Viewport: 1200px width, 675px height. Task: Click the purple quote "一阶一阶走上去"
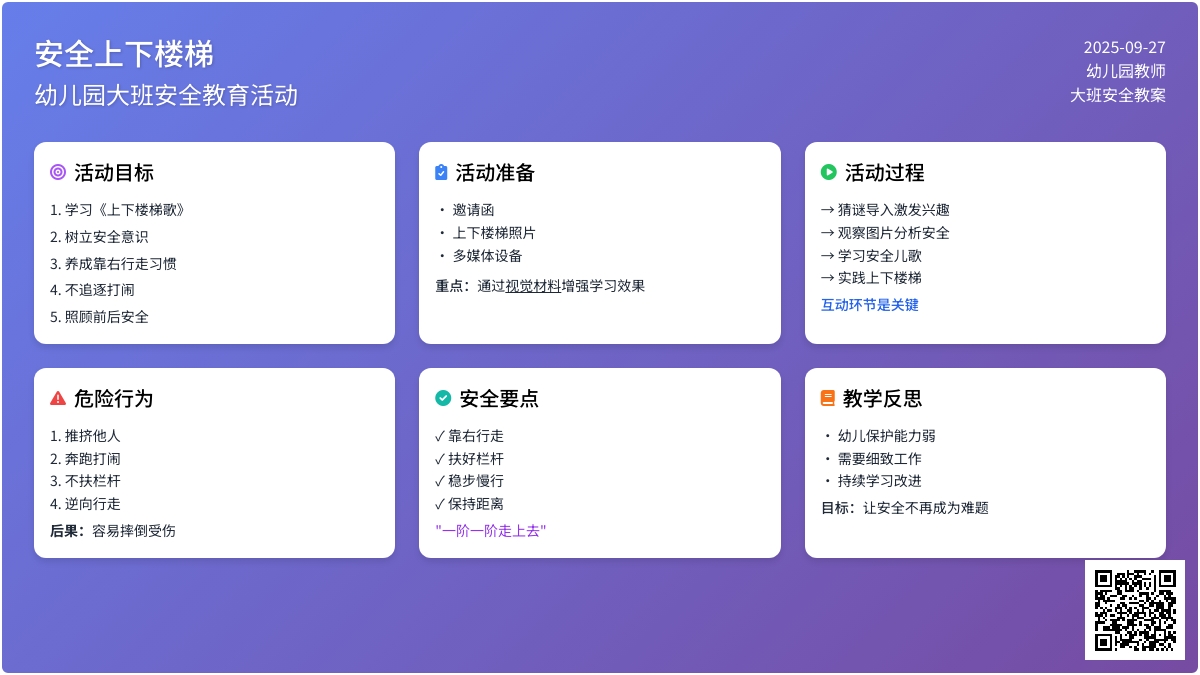pyautogui.click(x=491, y=531)
